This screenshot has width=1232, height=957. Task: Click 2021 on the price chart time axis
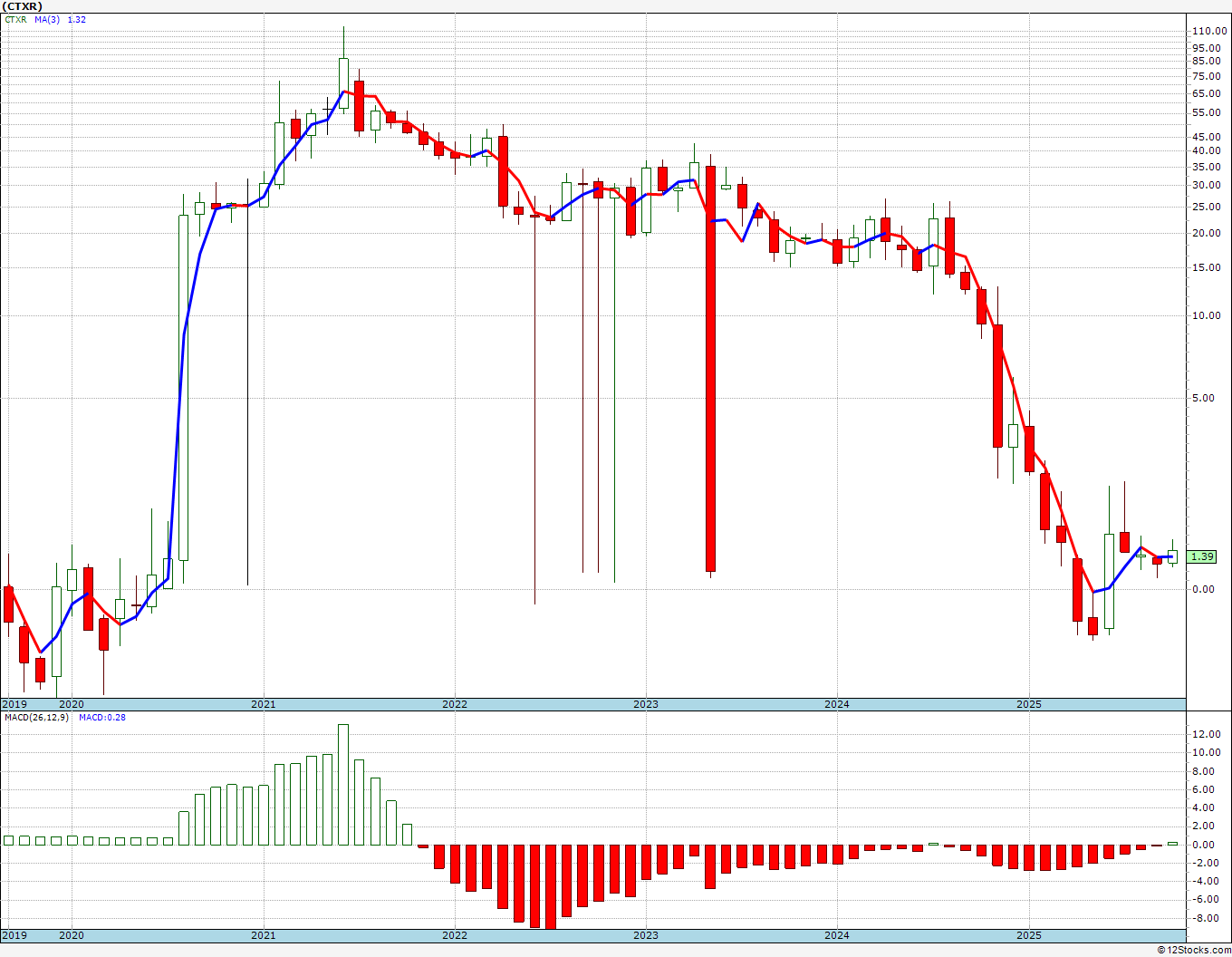pyautogui.click(x=263, y=704)
